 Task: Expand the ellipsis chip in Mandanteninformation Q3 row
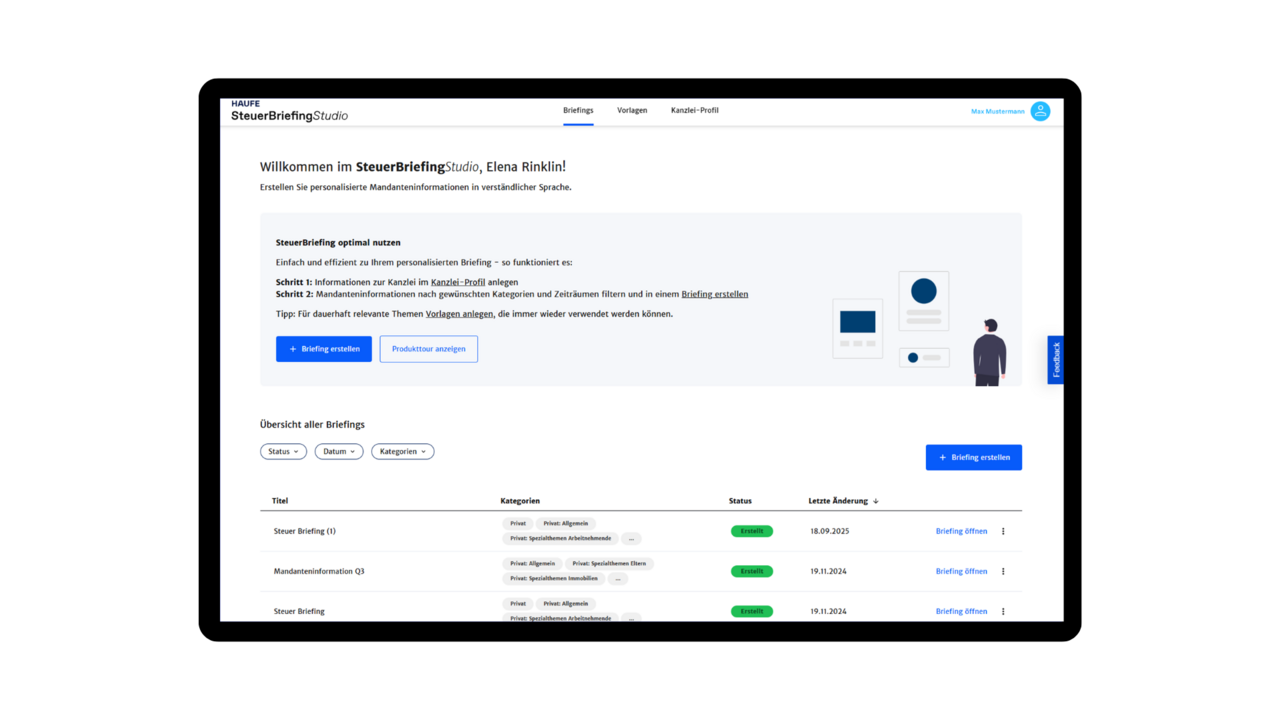617,578
